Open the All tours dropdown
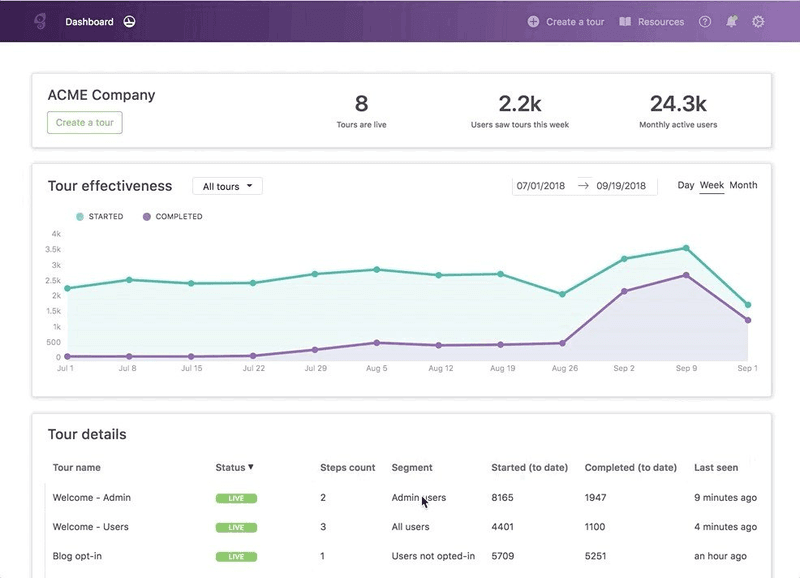Screen dimensions: 800x578 click(227, 186)
